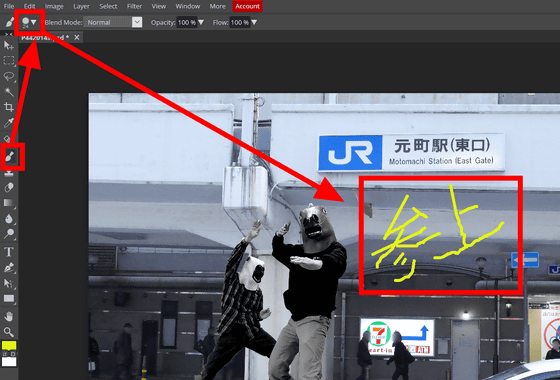Open the Filter menu
Image resolution: width=560 pixels, height=380 pixels.
[x=134, y=6]
